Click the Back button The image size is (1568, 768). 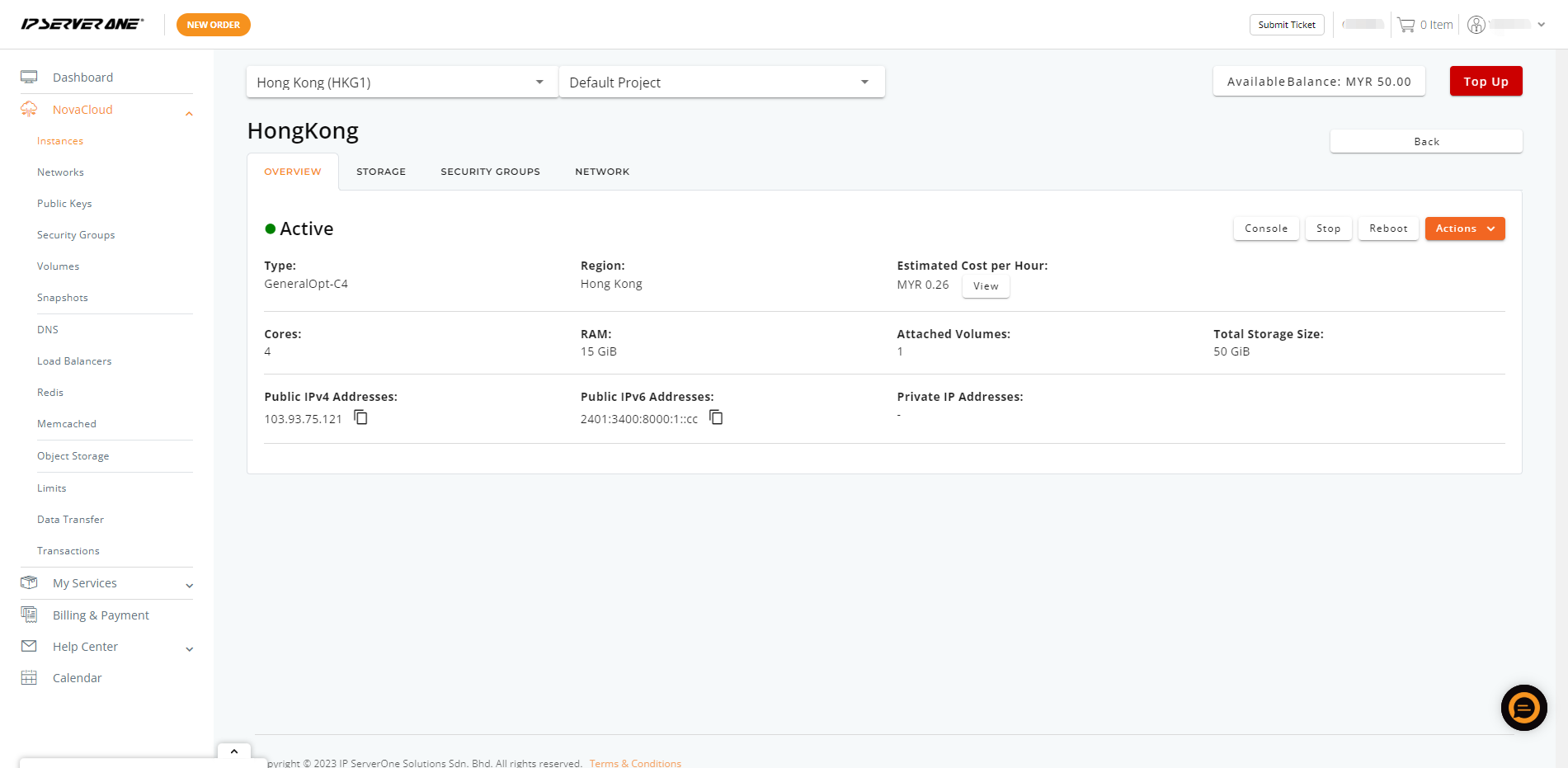click(x=1426, y=141)
